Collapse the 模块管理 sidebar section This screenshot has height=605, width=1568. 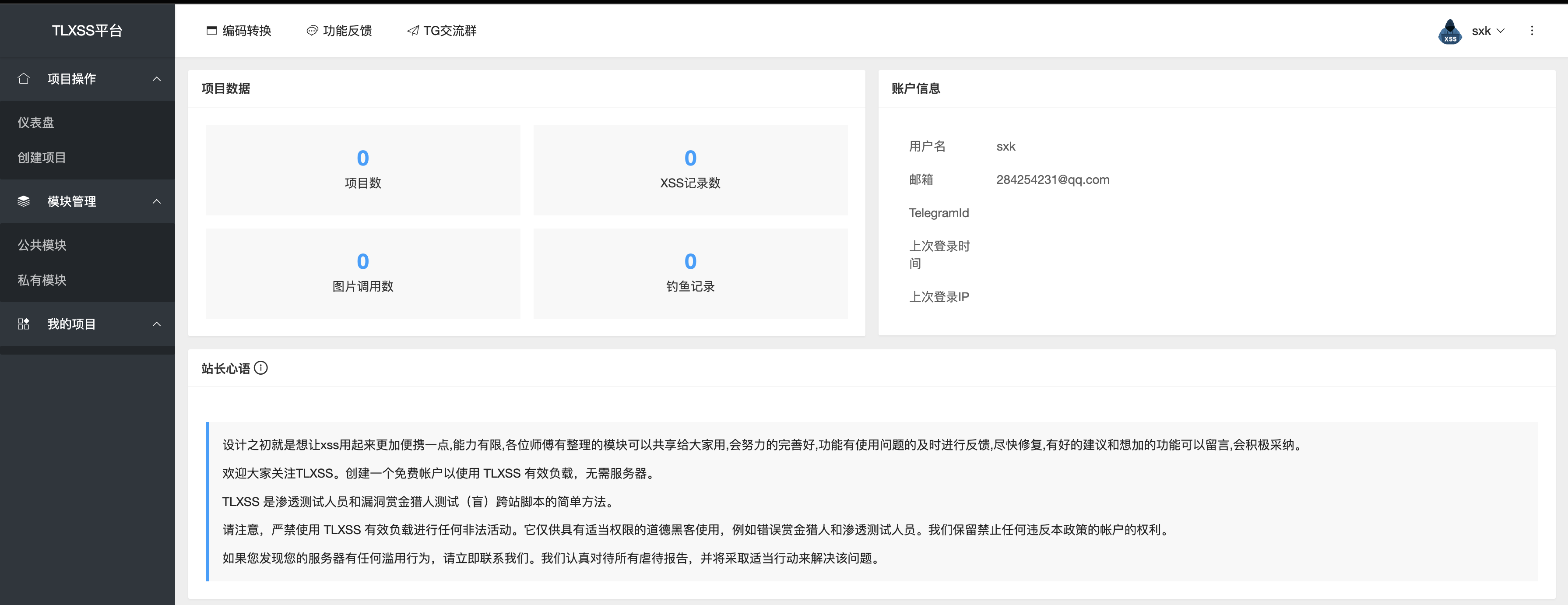click(x=156, y=201)
